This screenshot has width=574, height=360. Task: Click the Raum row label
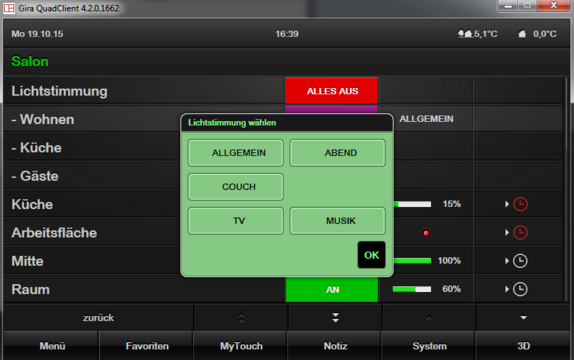30,290
